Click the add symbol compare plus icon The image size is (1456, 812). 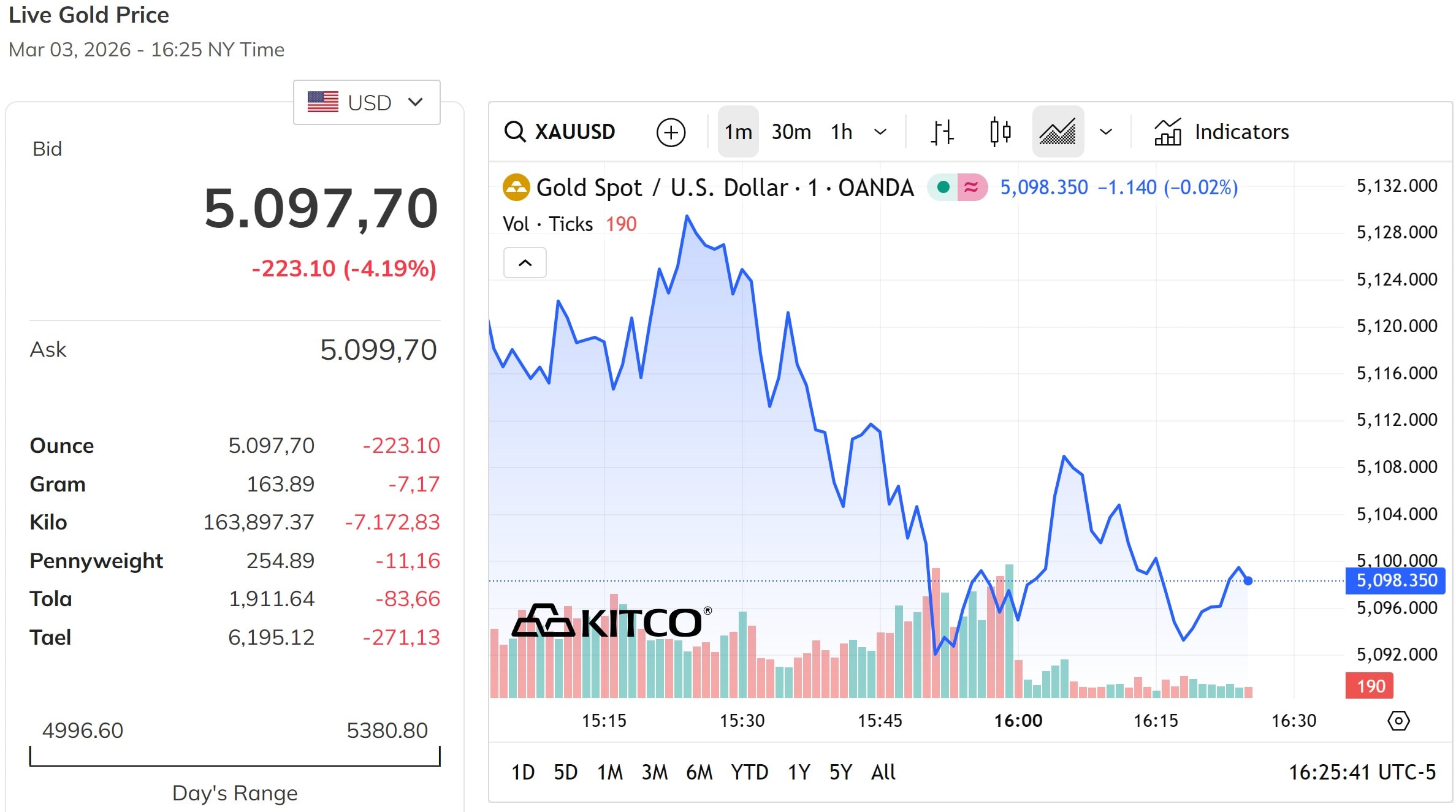(671, 132)
